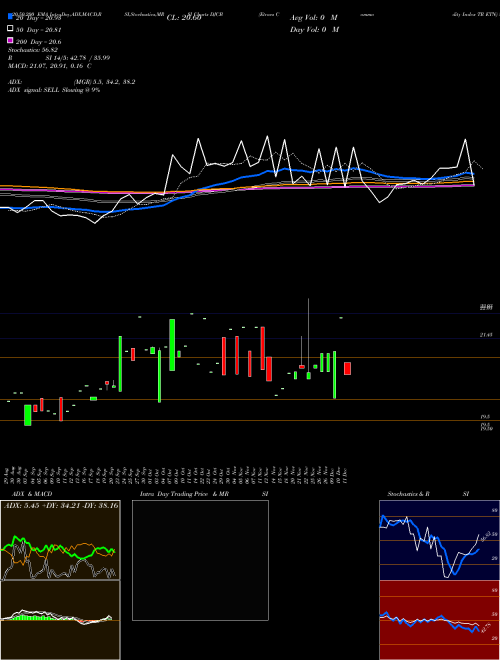Screen dimensions: 500x660
Task: Open the red RSI chart panel
Action: click(439, 620)
